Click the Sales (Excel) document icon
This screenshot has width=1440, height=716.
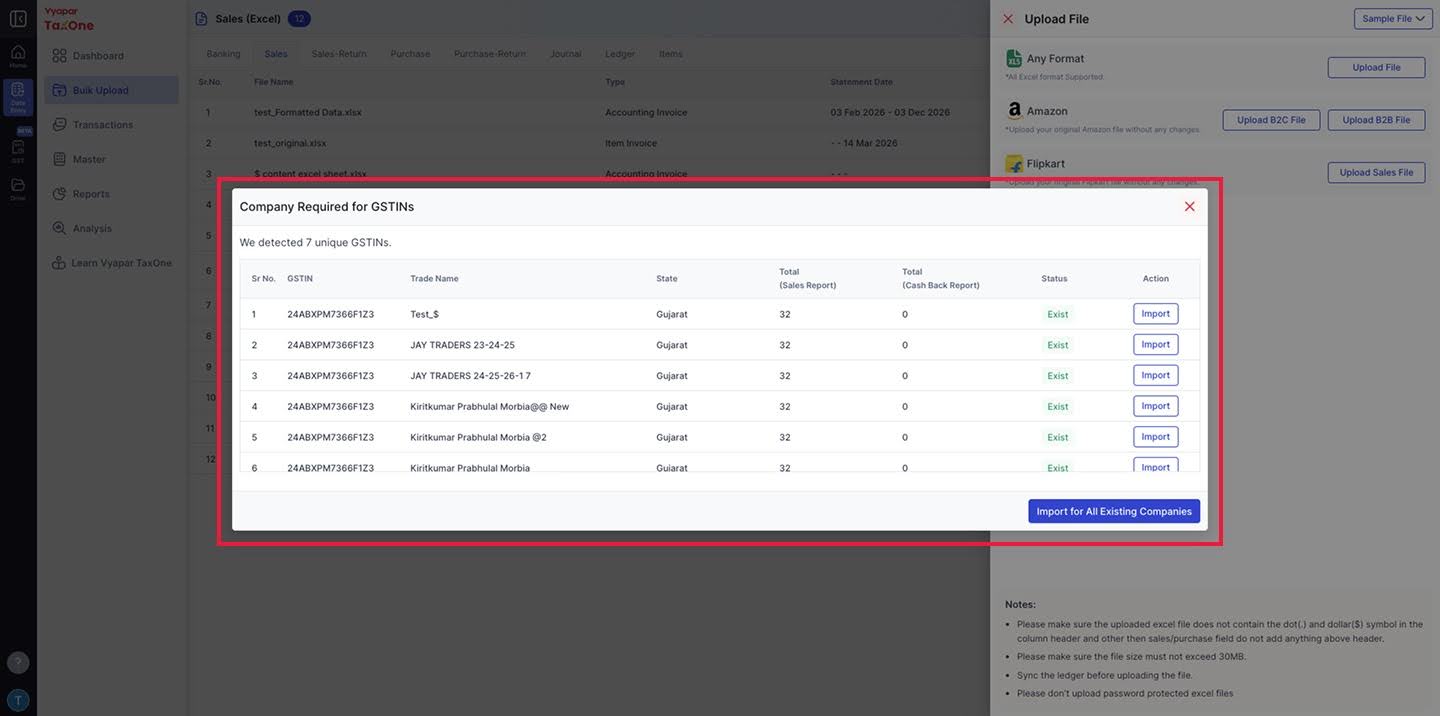(201, 18)
